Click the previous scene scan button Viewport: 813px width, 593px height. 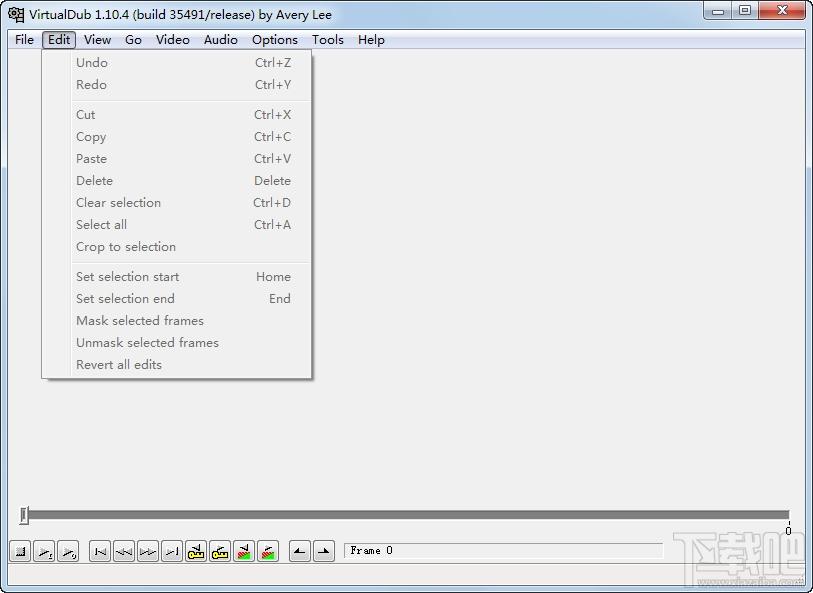[x=244, y=552]
